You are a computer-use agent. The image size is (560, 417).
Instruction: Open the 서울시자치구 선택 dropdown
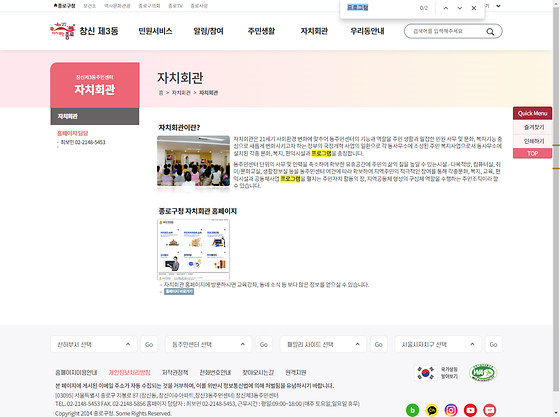click(x=438, y=344)
